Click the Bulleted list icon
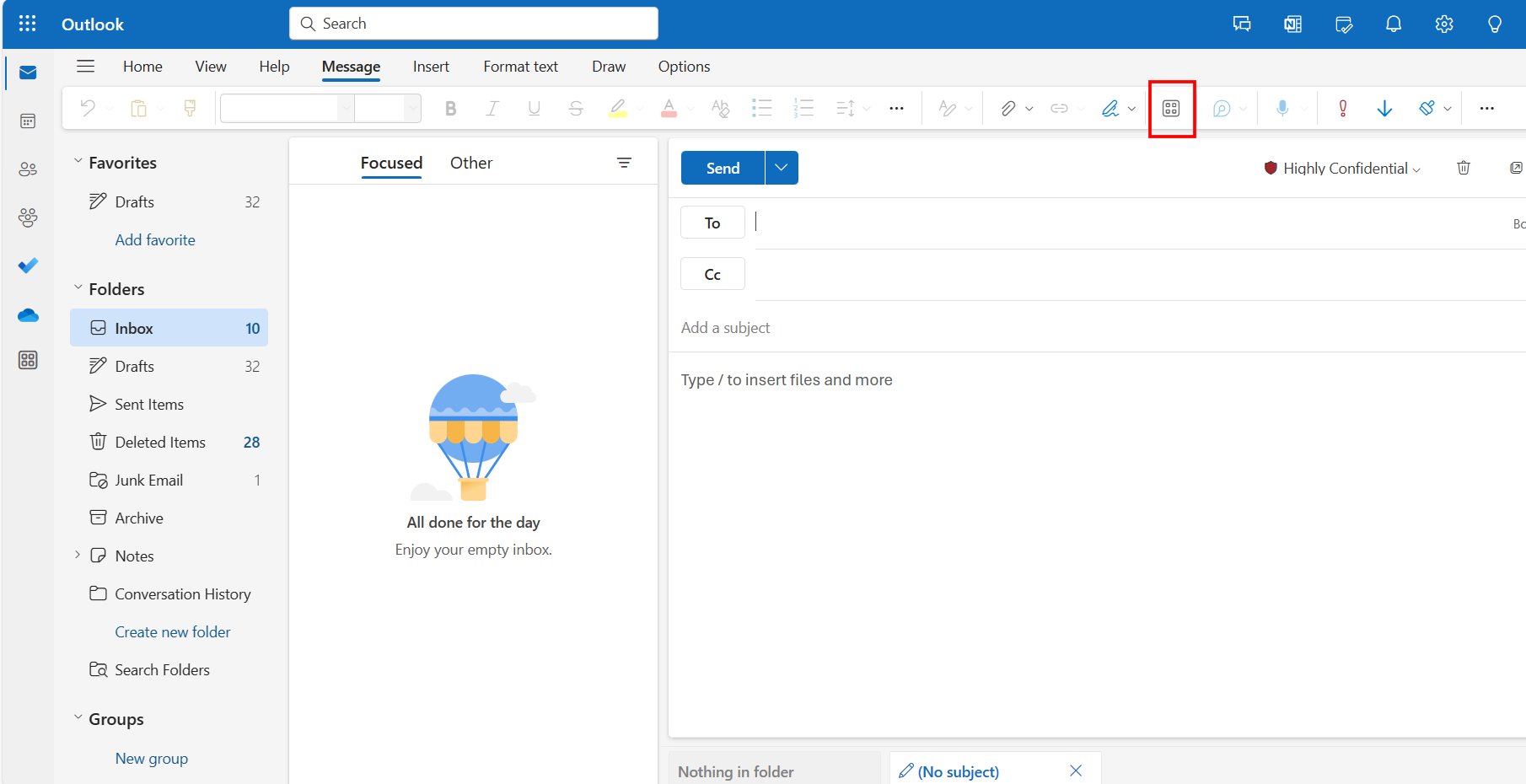The height and width of the screenshot is (784, 1526). pos(762,108)
